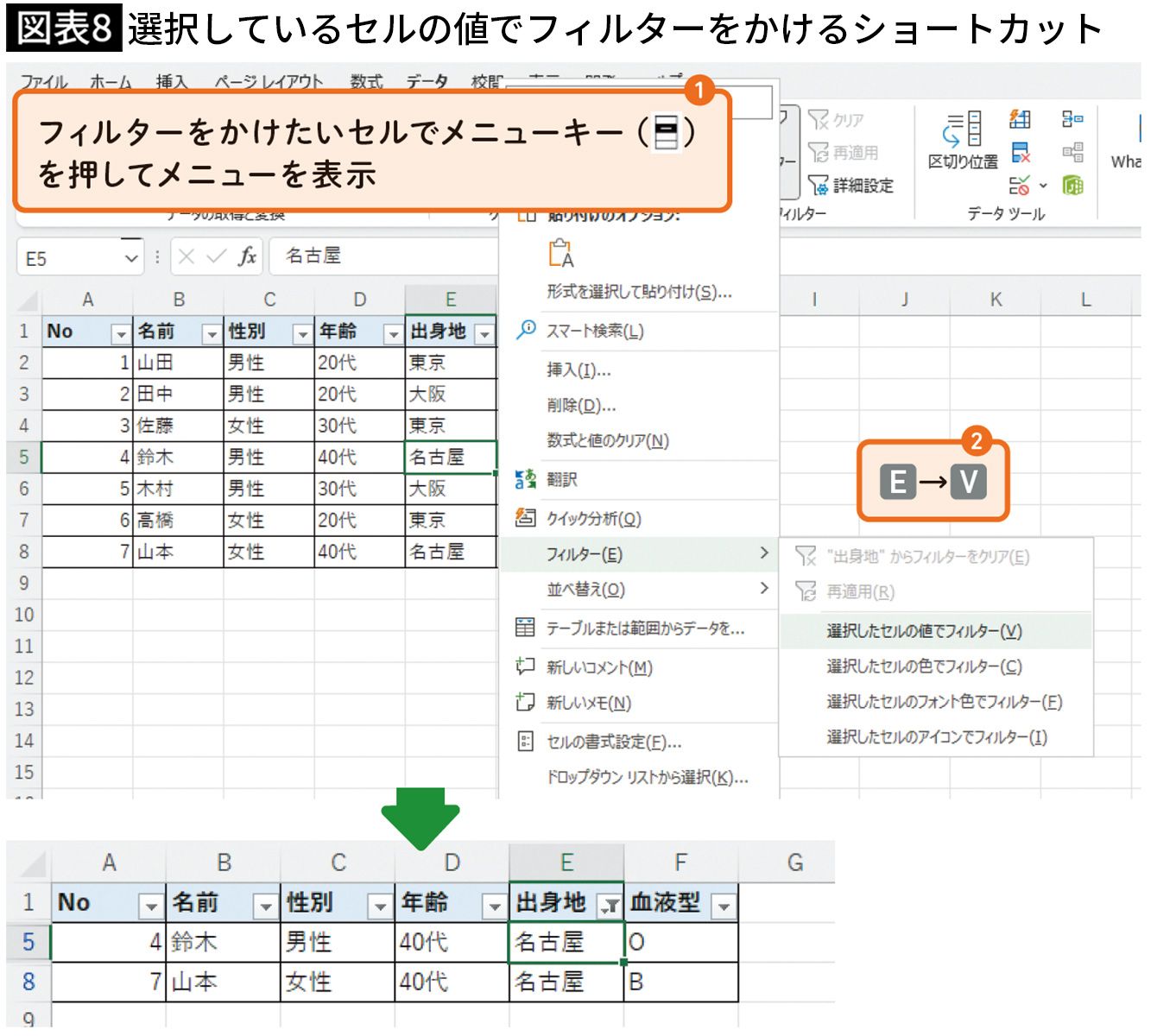Image resolution: width=1157 pixels, height=1036 pixels.
Task: Click the insert function fx icon
Action: click(247, 256)
